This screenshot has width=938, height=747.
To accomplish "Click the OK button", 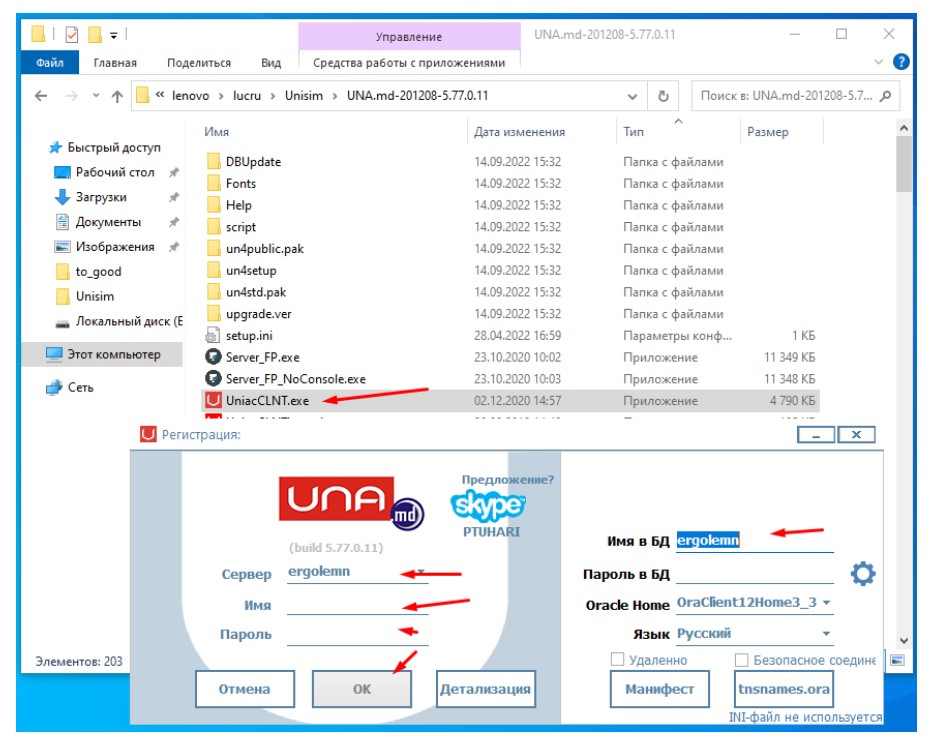I will [x=362, y=689].
